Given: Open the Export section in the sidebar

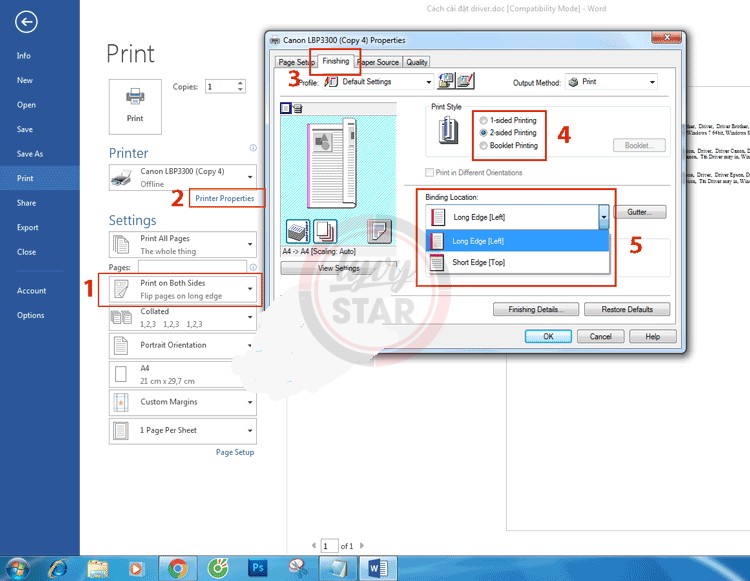Looking at the screenshot, I should pyautogui.click(x=27, y=228).
